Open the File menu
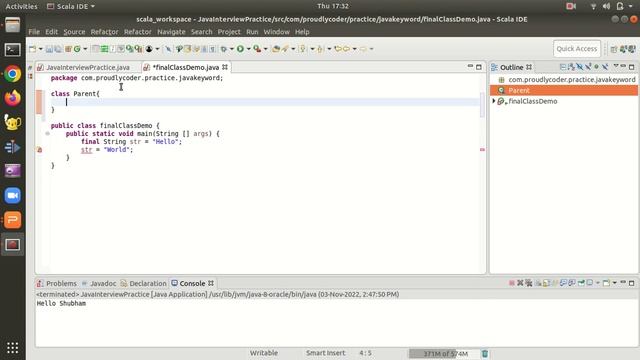The image size is (640, 360). [34, 31]
